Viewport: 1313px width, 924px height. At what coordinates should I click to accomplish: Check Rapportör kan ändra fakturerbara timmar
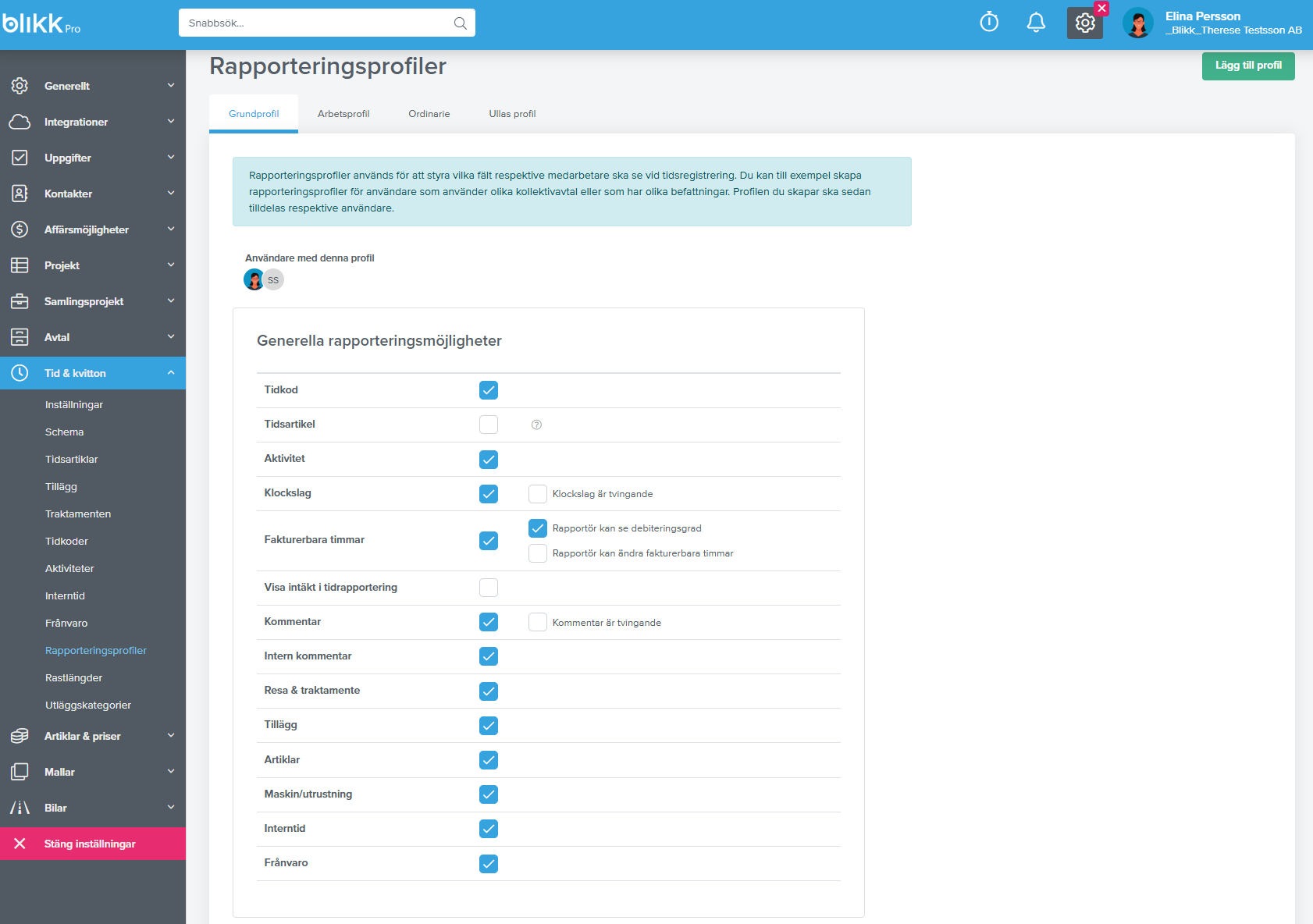click(538, 553)
